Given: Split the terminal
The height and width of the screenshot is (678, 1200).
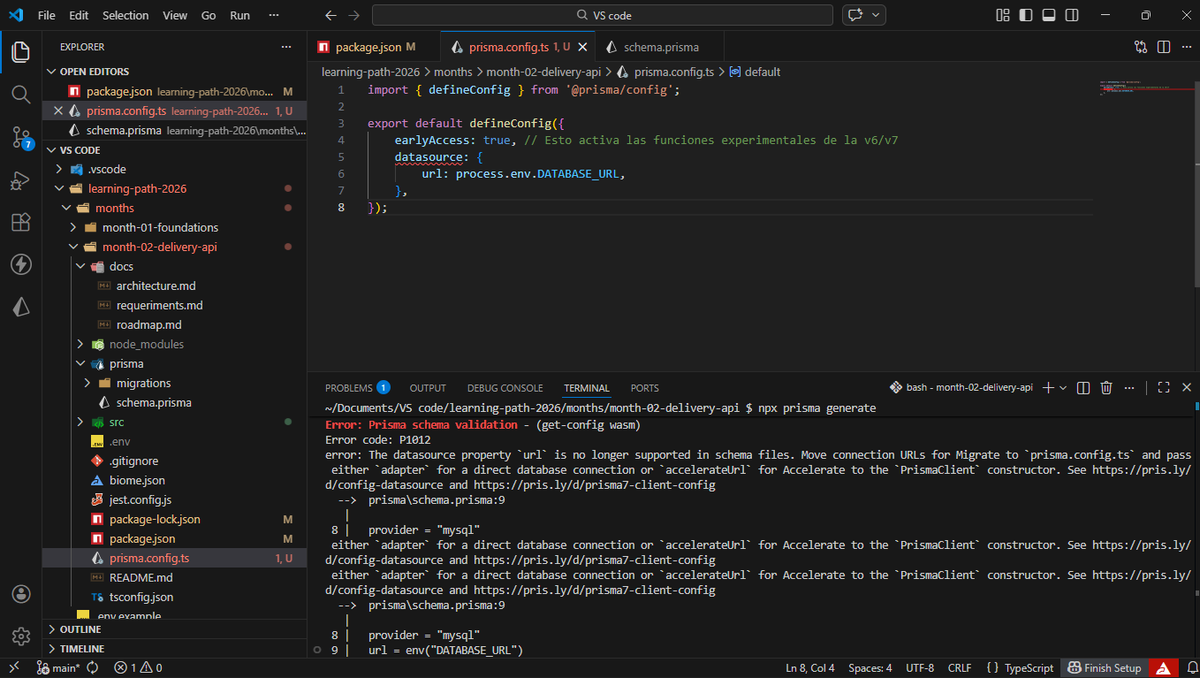Looking at the screenshot, I should coord(1083,387).
